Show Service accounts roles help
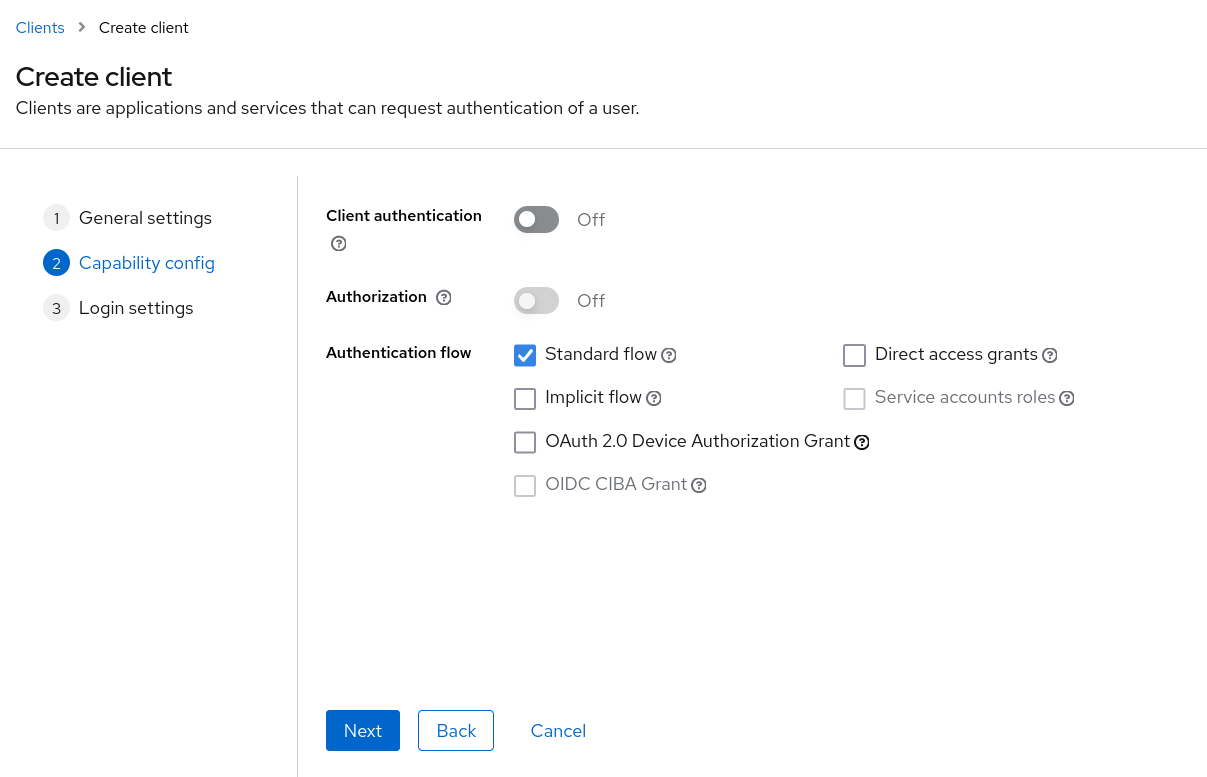The width and height of the screenshot is (1207, 777). 1067,398
